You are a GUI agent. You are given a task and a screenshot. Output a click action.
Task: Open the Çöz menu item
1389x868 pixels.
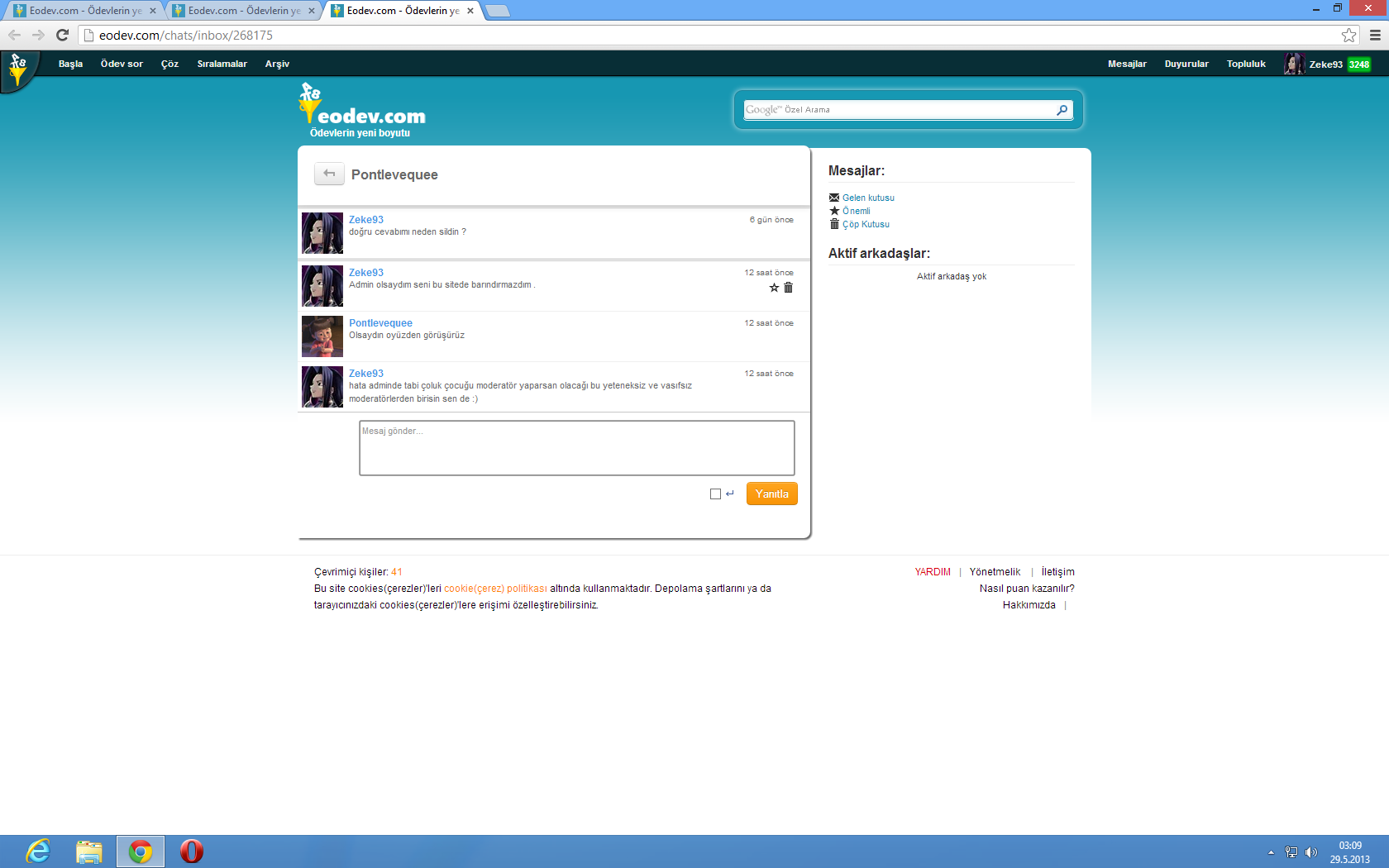[169, 64]
